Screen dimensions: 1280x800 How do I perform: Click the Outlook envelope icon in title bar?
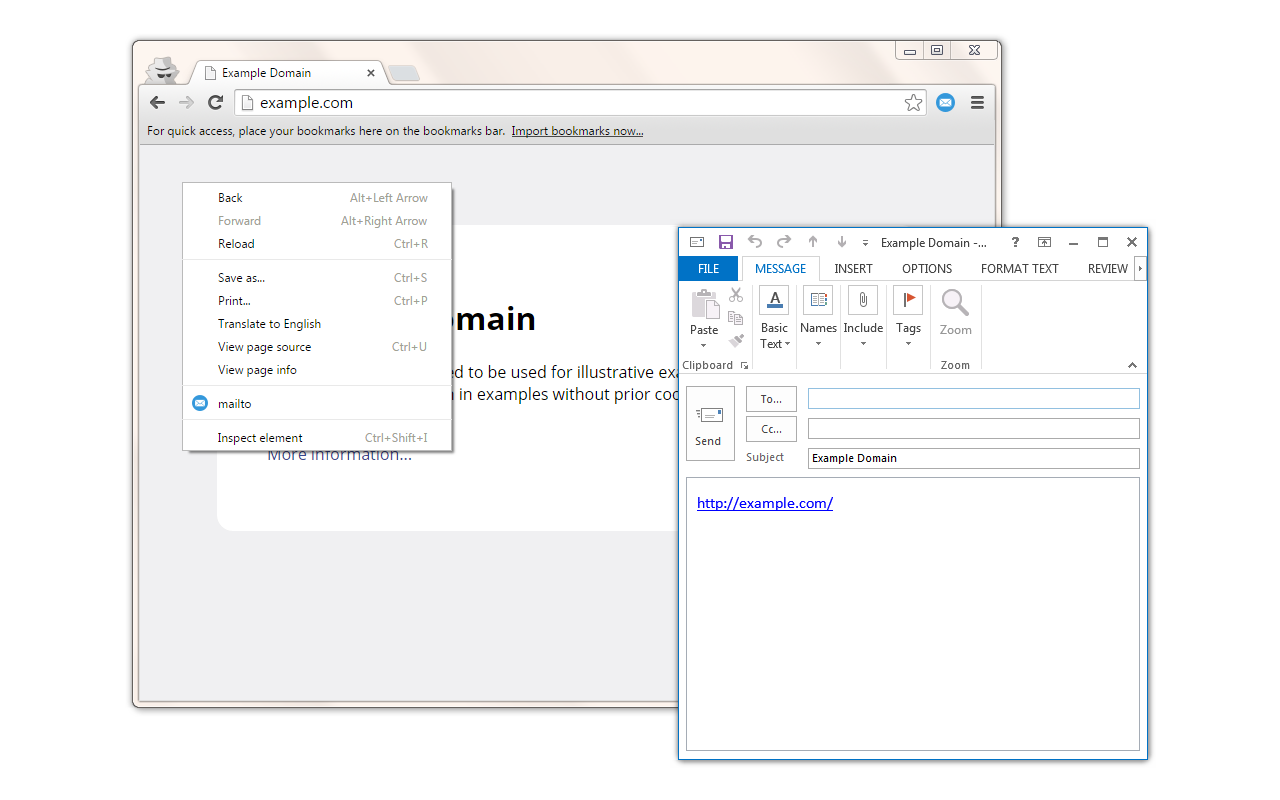697,242
